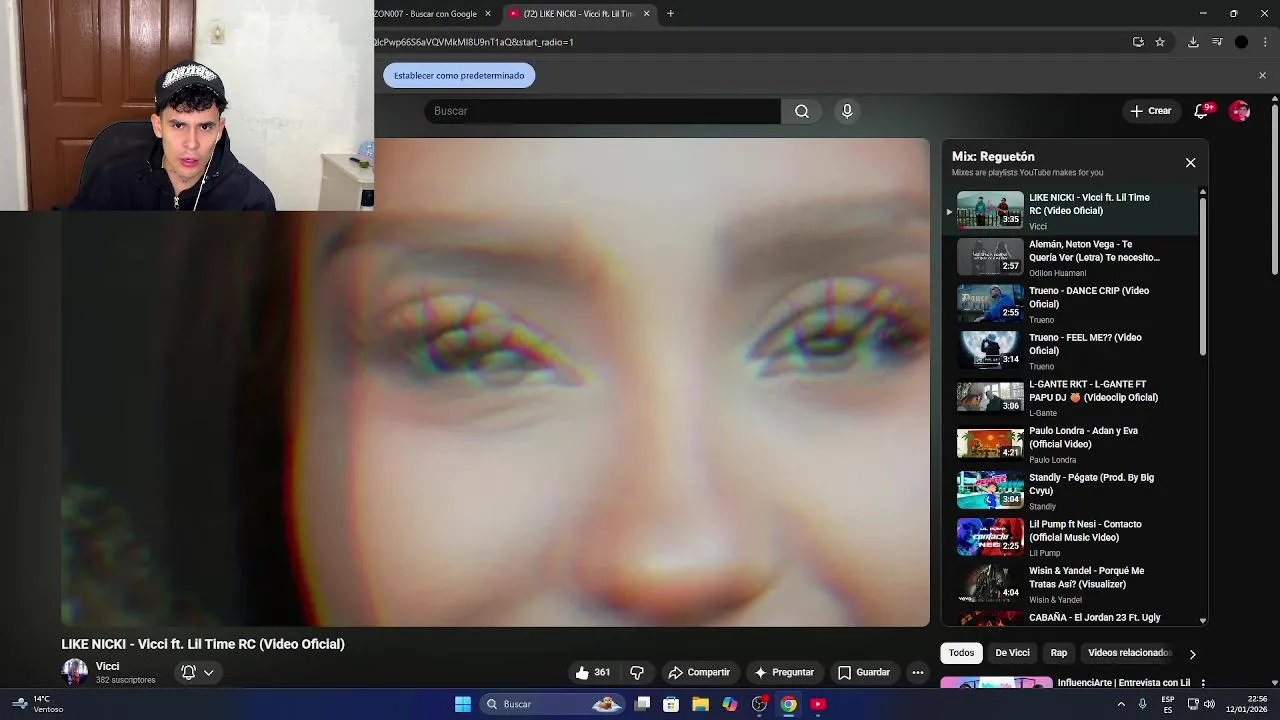Click the search magnifier button on YouTube
The height and width of the screenshot is (720, 1280).
tap(802, 111)
